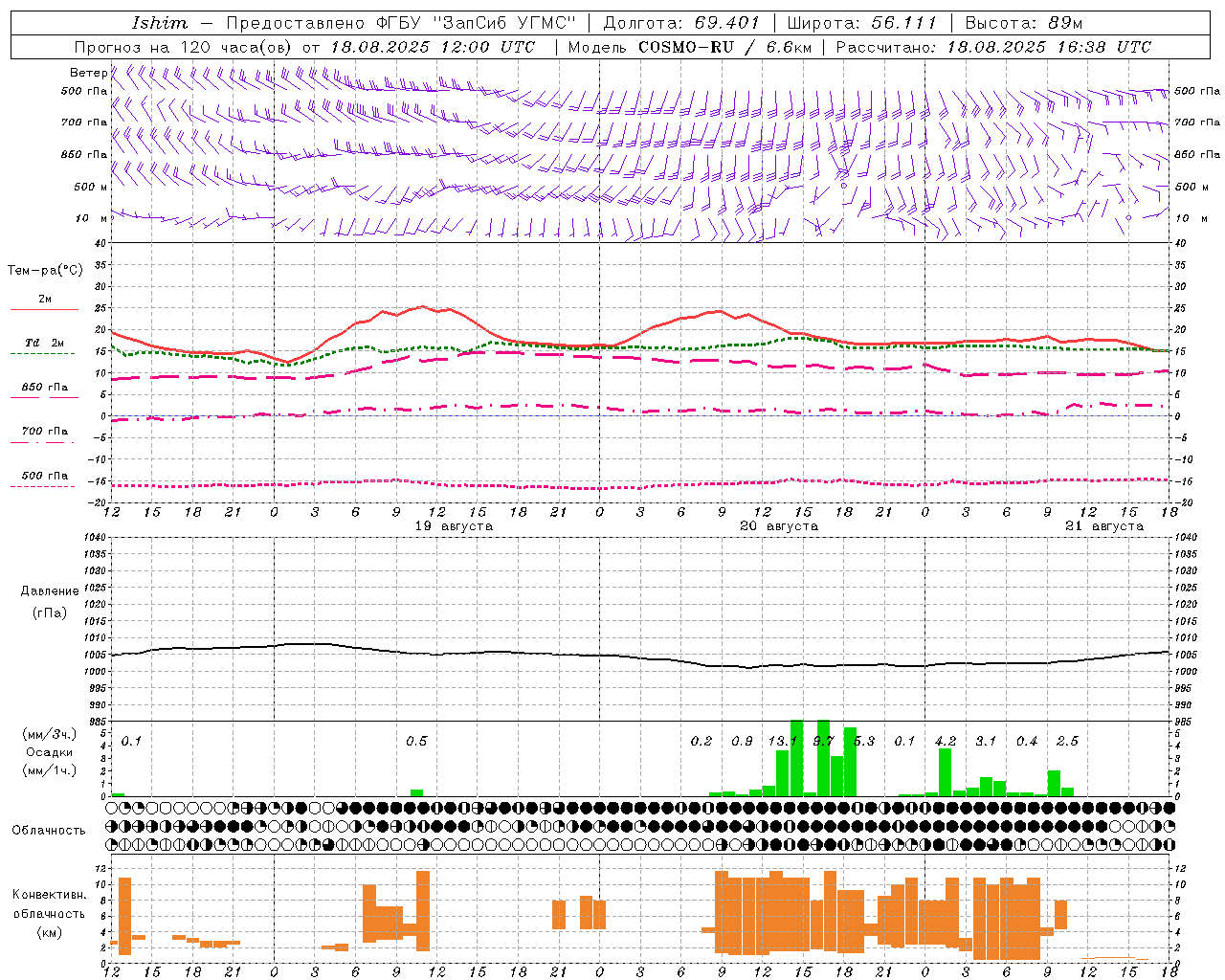
Task: Click the Конвективн. облачность (км) label
Action: (x=49, y=914)
